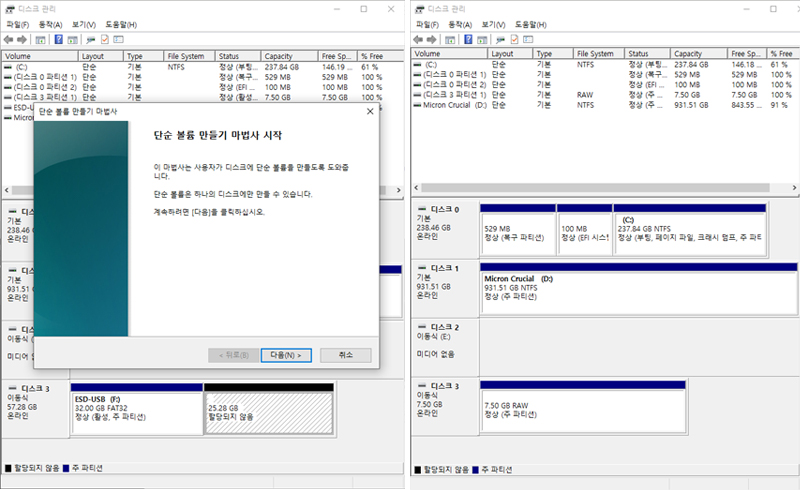Click Back arrow in left window toolbar
This screenshot has height=490, width=800.
point(10,39)
